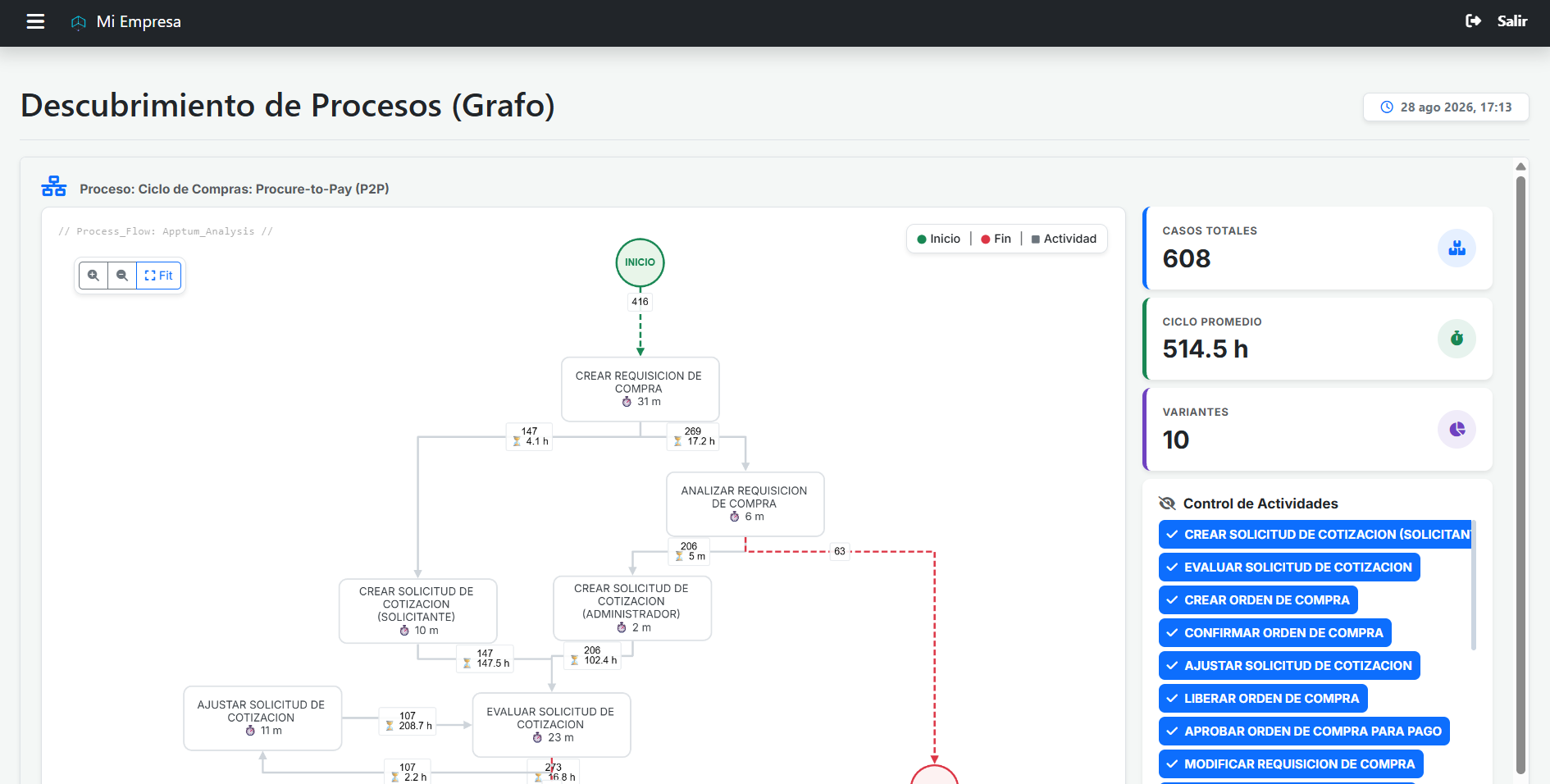Viewport: 1550px width, 784px height.
Task: Click the Mi Empresa brand link
Action: tap(126, 22)
